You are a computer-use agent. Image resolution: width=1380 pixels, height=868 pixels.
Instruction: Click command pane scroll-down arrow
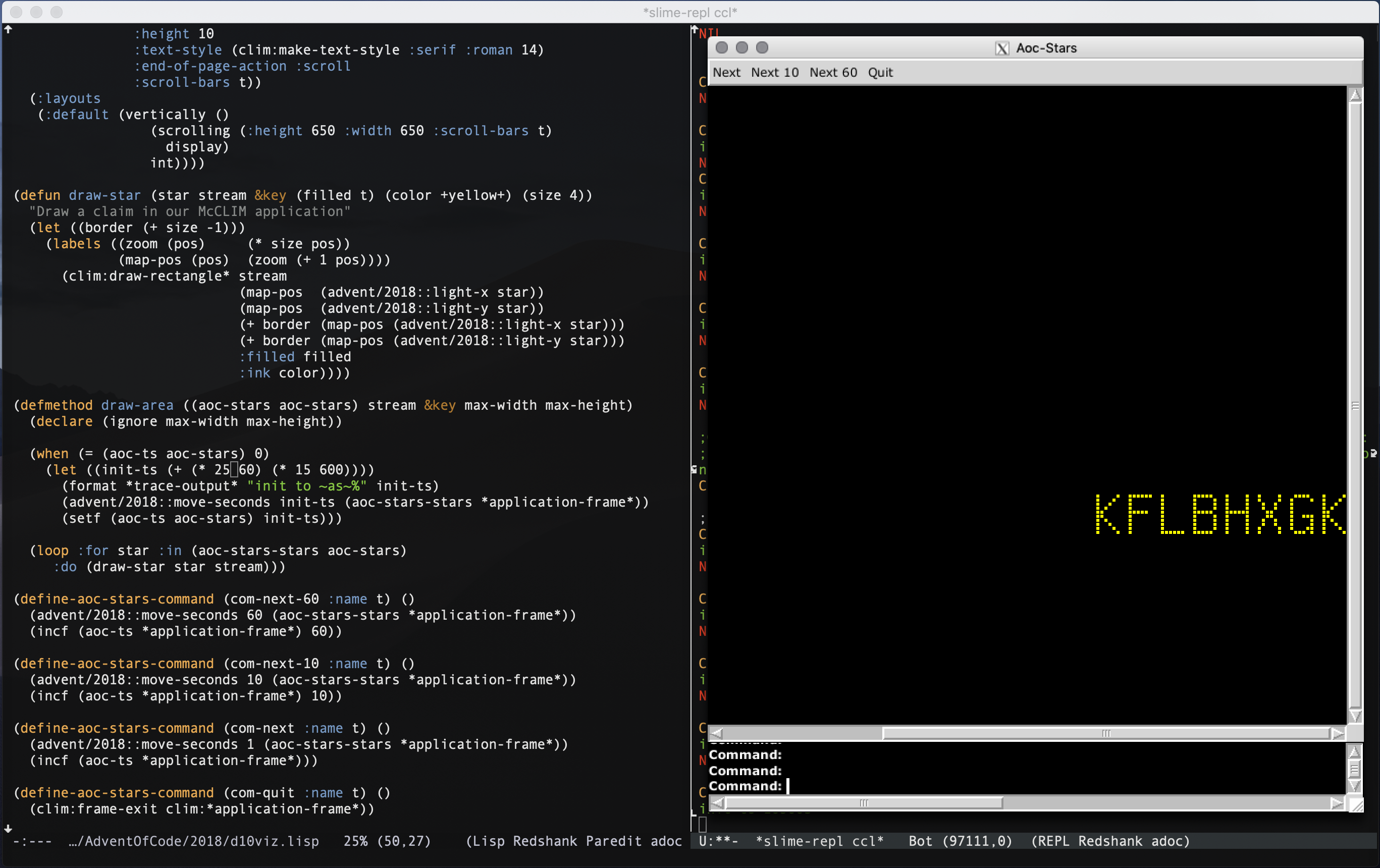tap(1354, 786)
